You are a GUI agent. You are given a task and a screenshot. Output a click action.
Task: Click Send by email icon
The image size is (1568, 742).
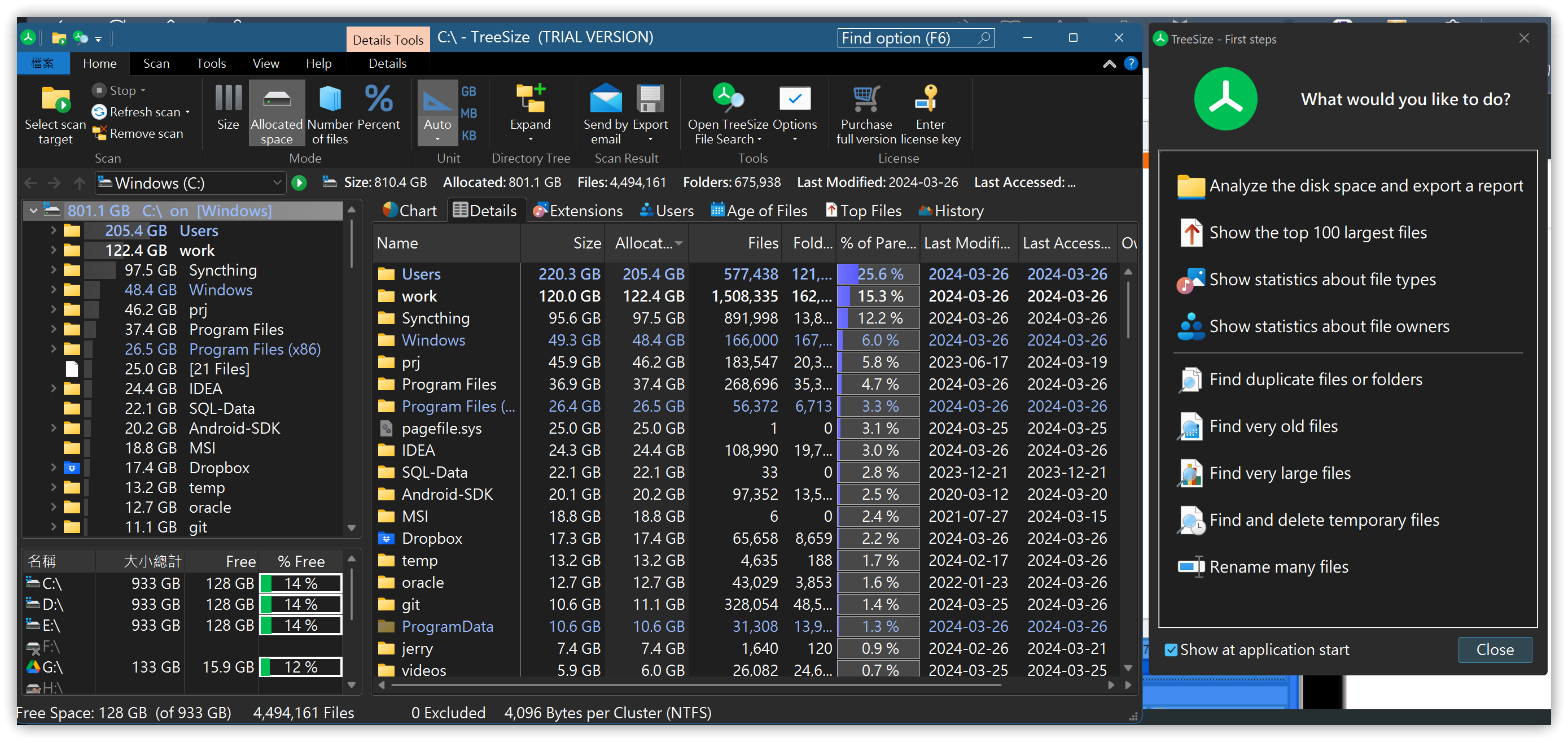click(x=605, y=99)
